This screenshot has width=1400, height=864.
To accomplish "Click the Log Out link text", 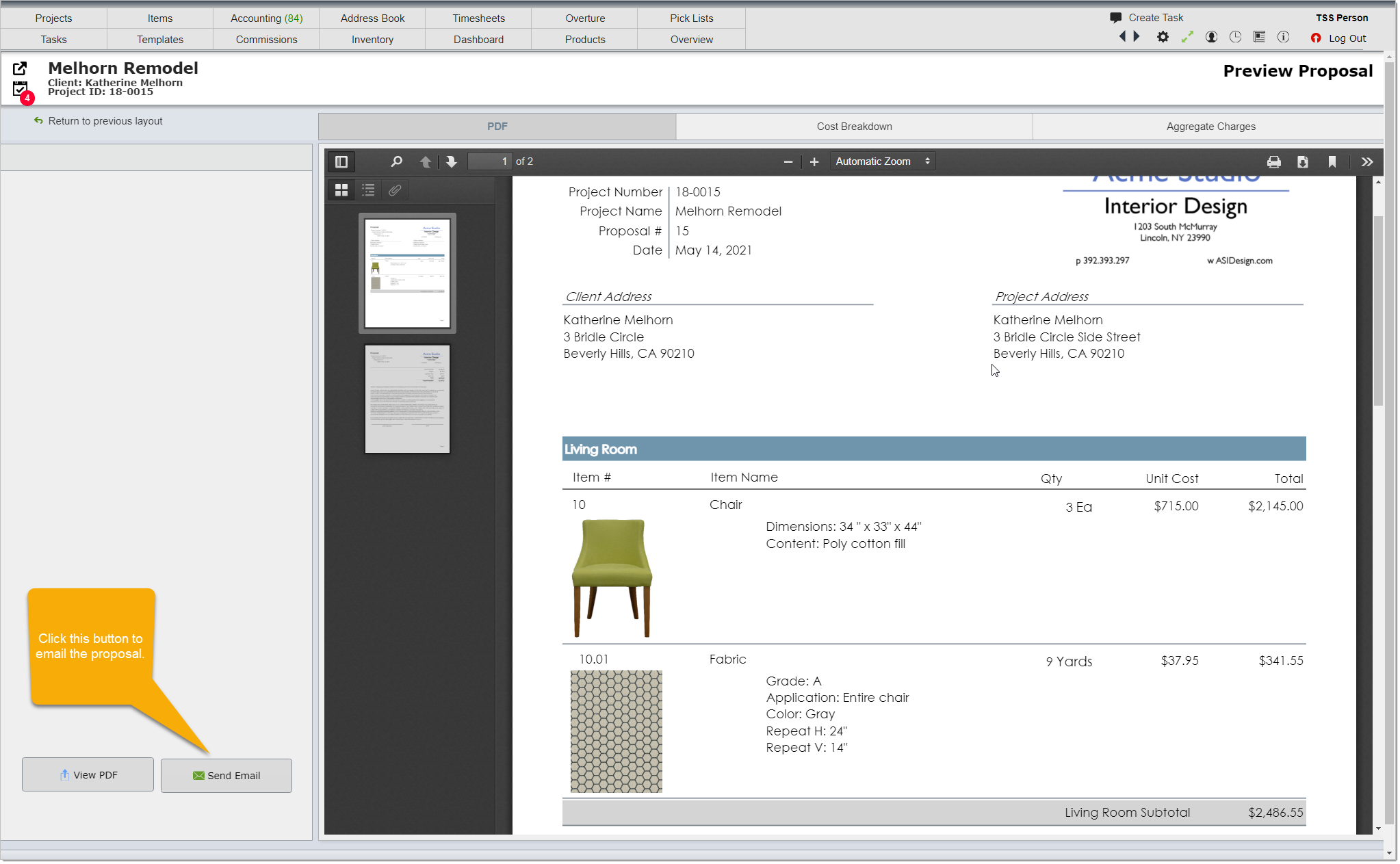I will click(x=1347, y=38).
